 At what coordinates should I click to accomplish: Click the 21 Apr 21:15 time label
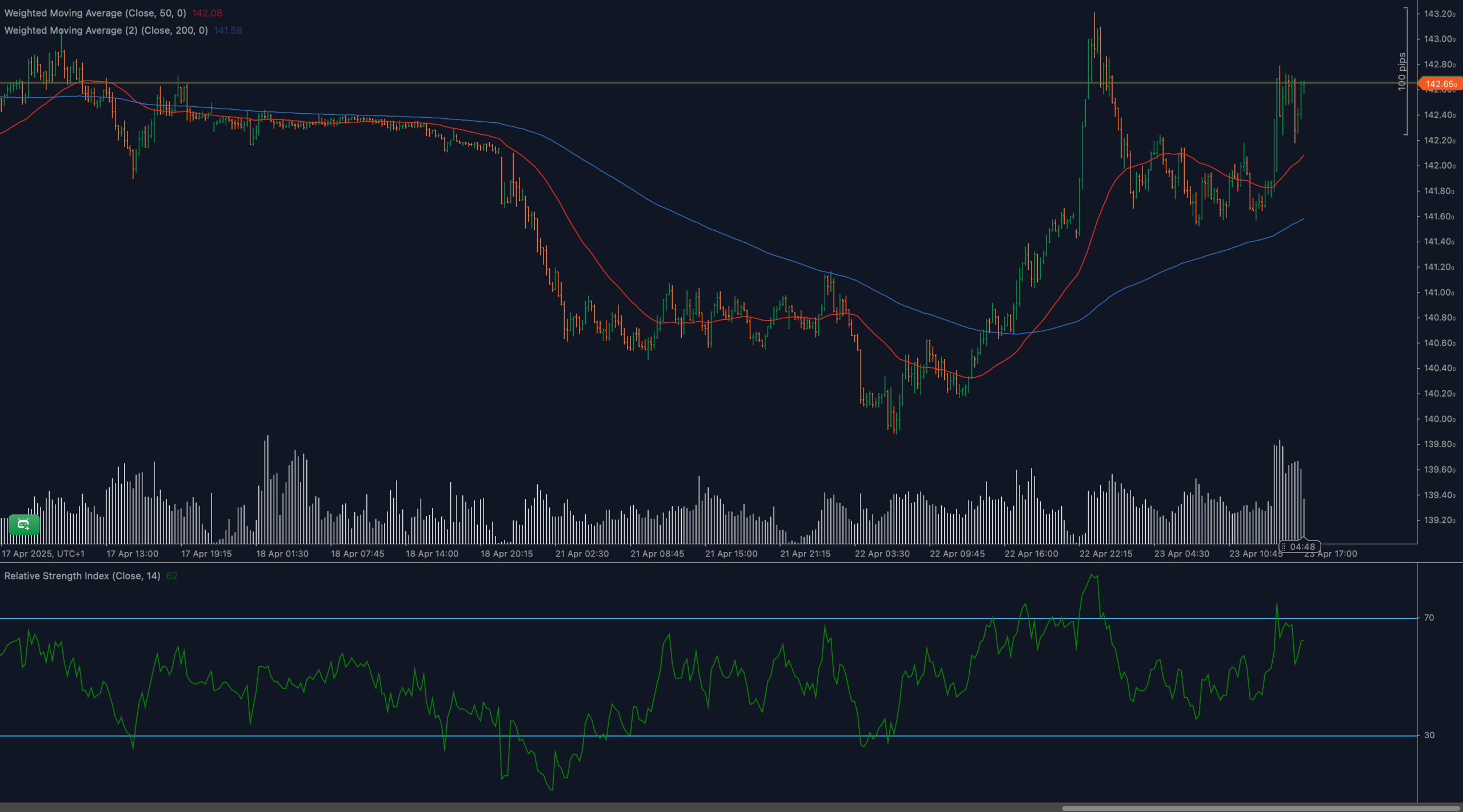pyautogui.click(x=805, y=554)
